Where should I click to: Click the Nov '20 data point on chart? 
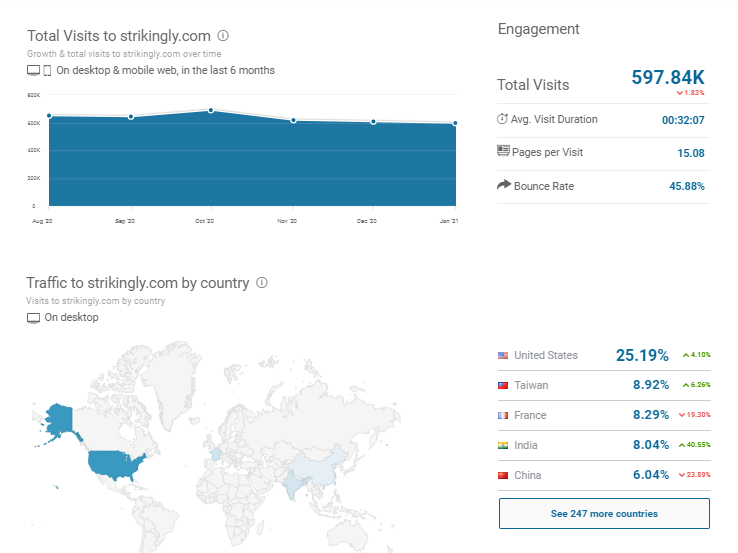293,120
